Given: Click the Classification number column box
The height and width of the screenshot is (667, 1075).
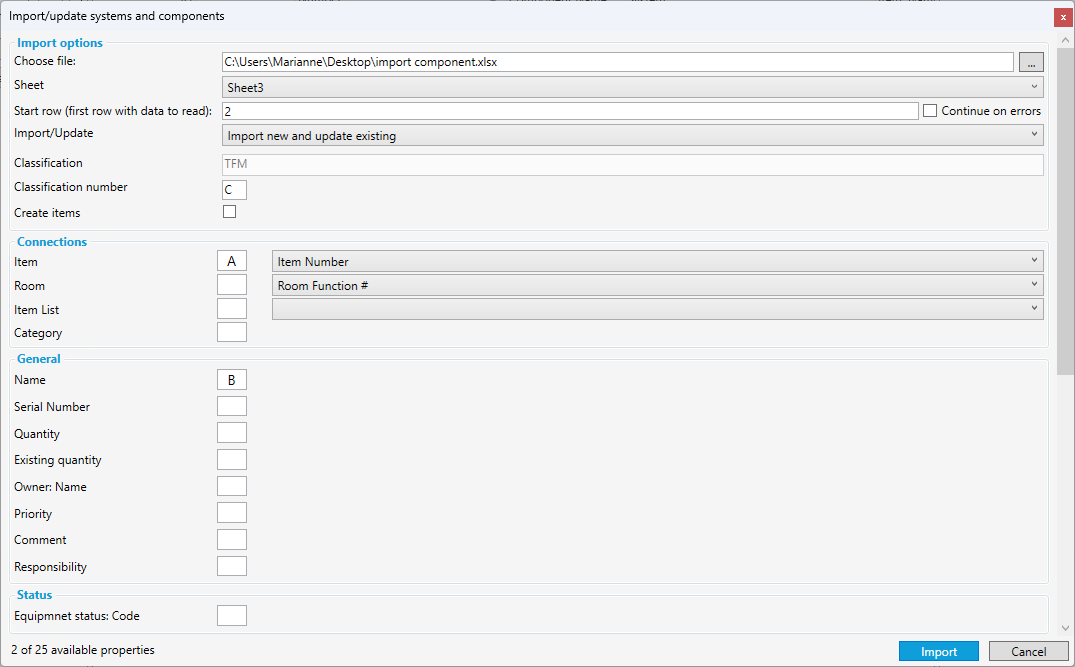Looking at the screenshot, I should (x=232, y=190).
